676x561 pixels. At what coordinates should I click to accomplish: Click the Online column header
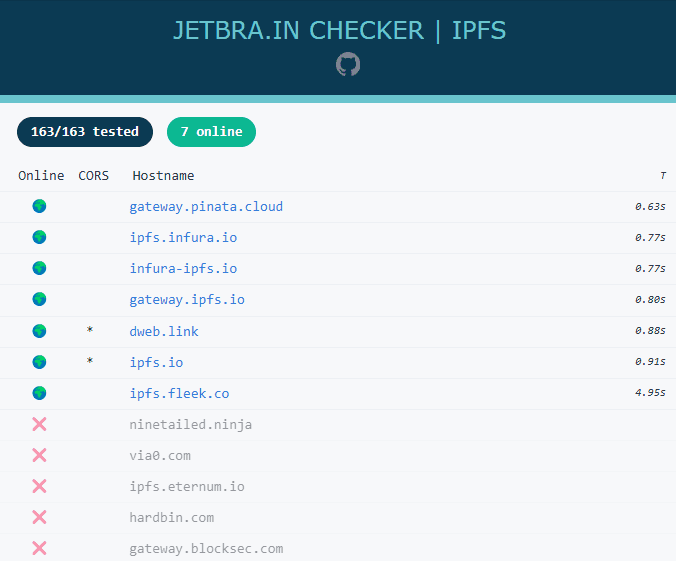[41, 176]
